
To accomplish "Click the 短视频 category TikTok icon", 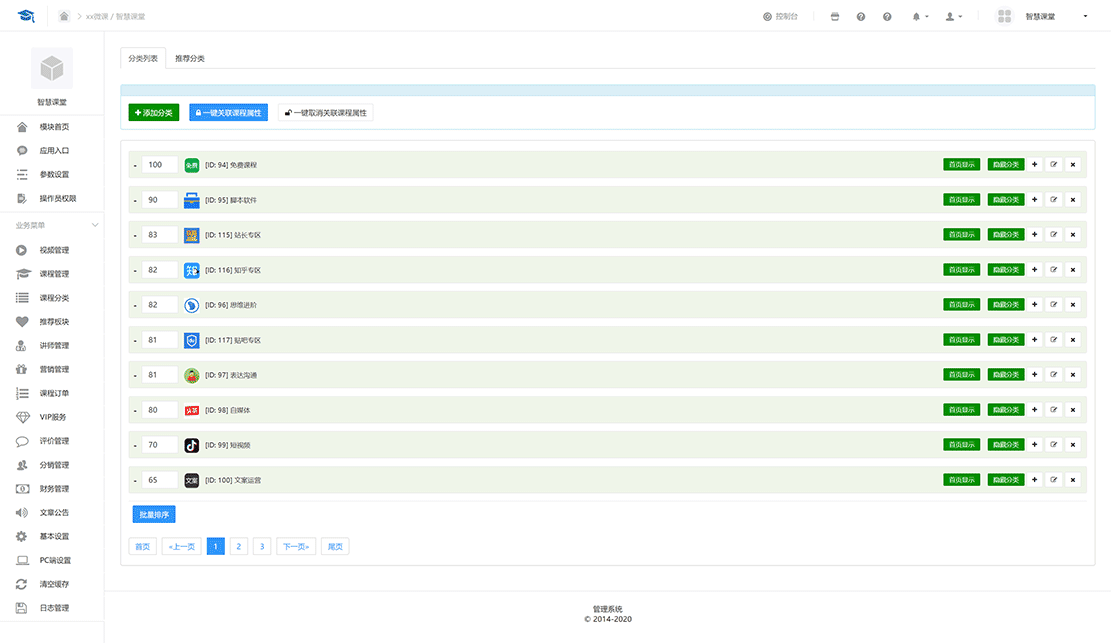I will [x=192, y=445].
